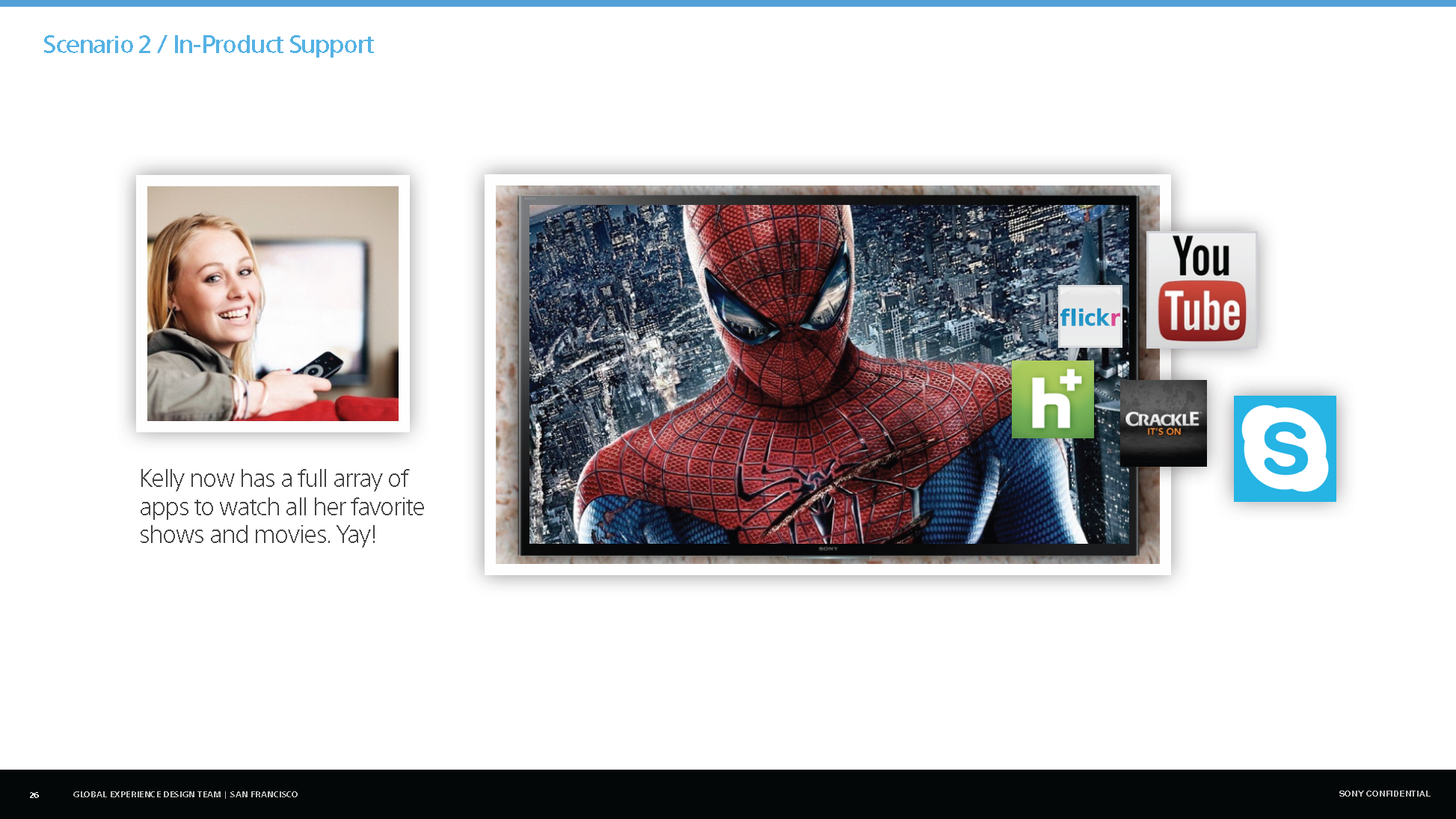Screen dimensions: 1456x819
Task: Click the slide page number 26
Action: click(34, 795)
